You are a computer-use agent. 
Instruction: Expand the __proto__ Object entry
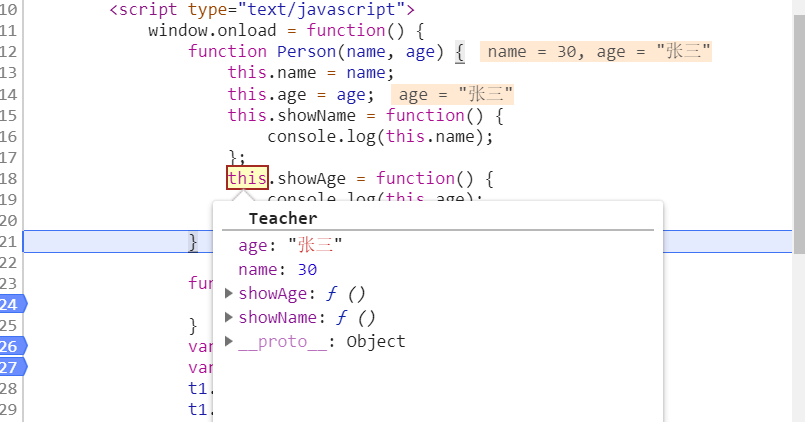(x=230, y=341)
